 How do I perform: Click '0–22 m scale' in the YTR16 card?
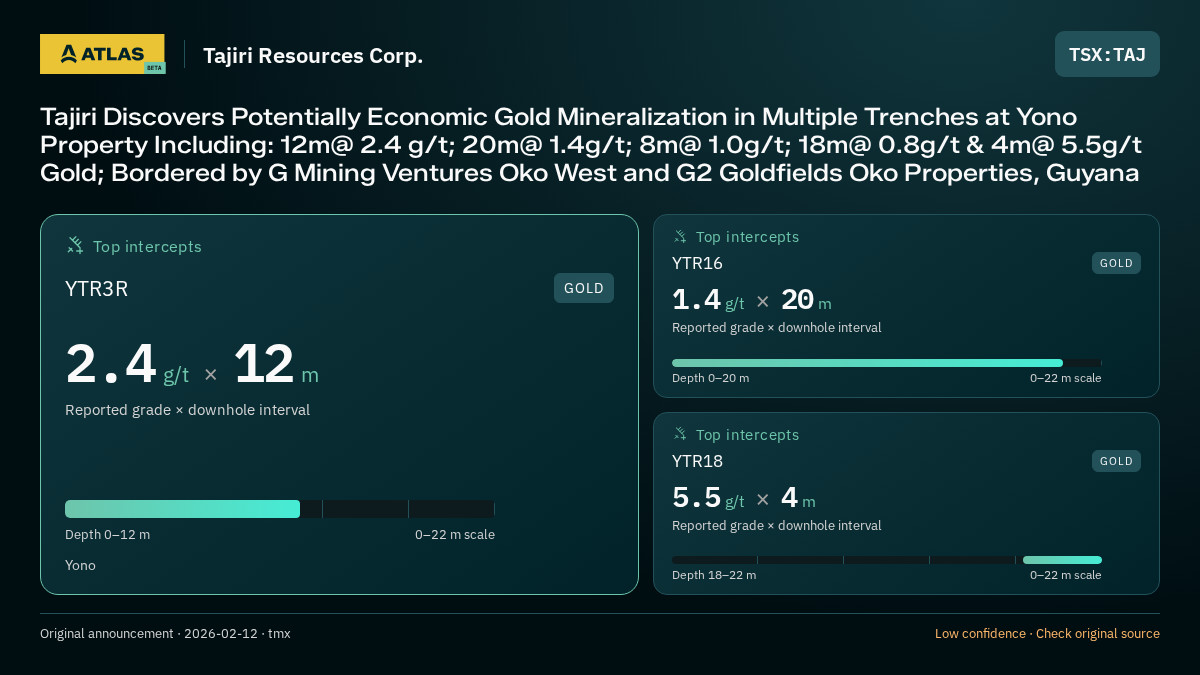(x=1066, y=378)
